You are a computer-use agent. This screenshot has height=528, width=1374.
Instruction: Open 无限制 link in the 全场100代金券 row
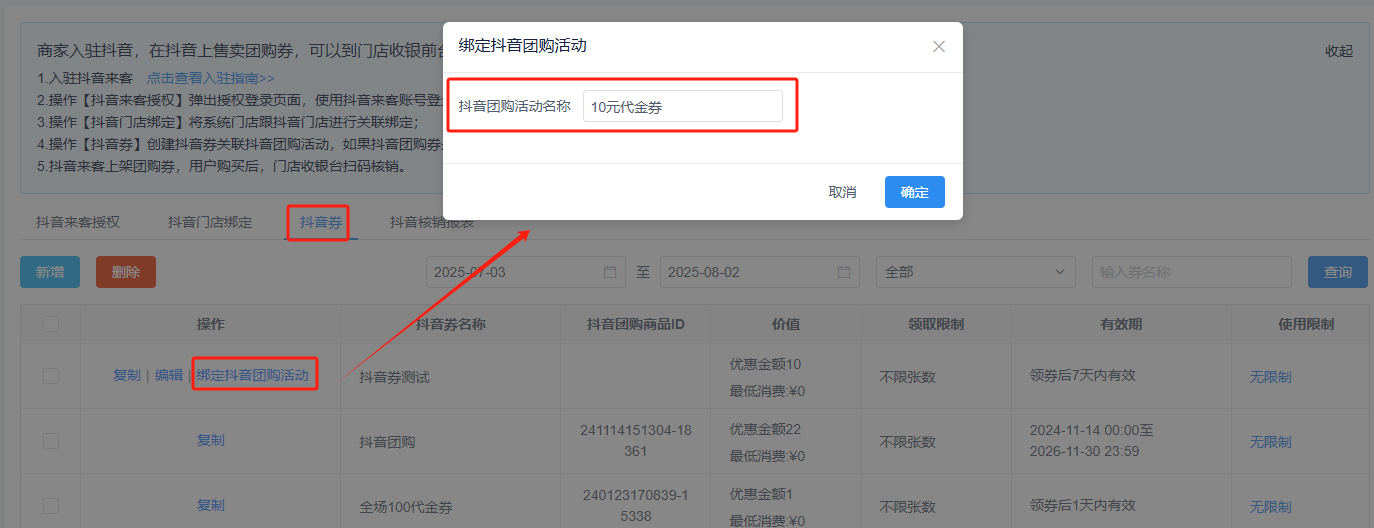tap(1270, 507)
